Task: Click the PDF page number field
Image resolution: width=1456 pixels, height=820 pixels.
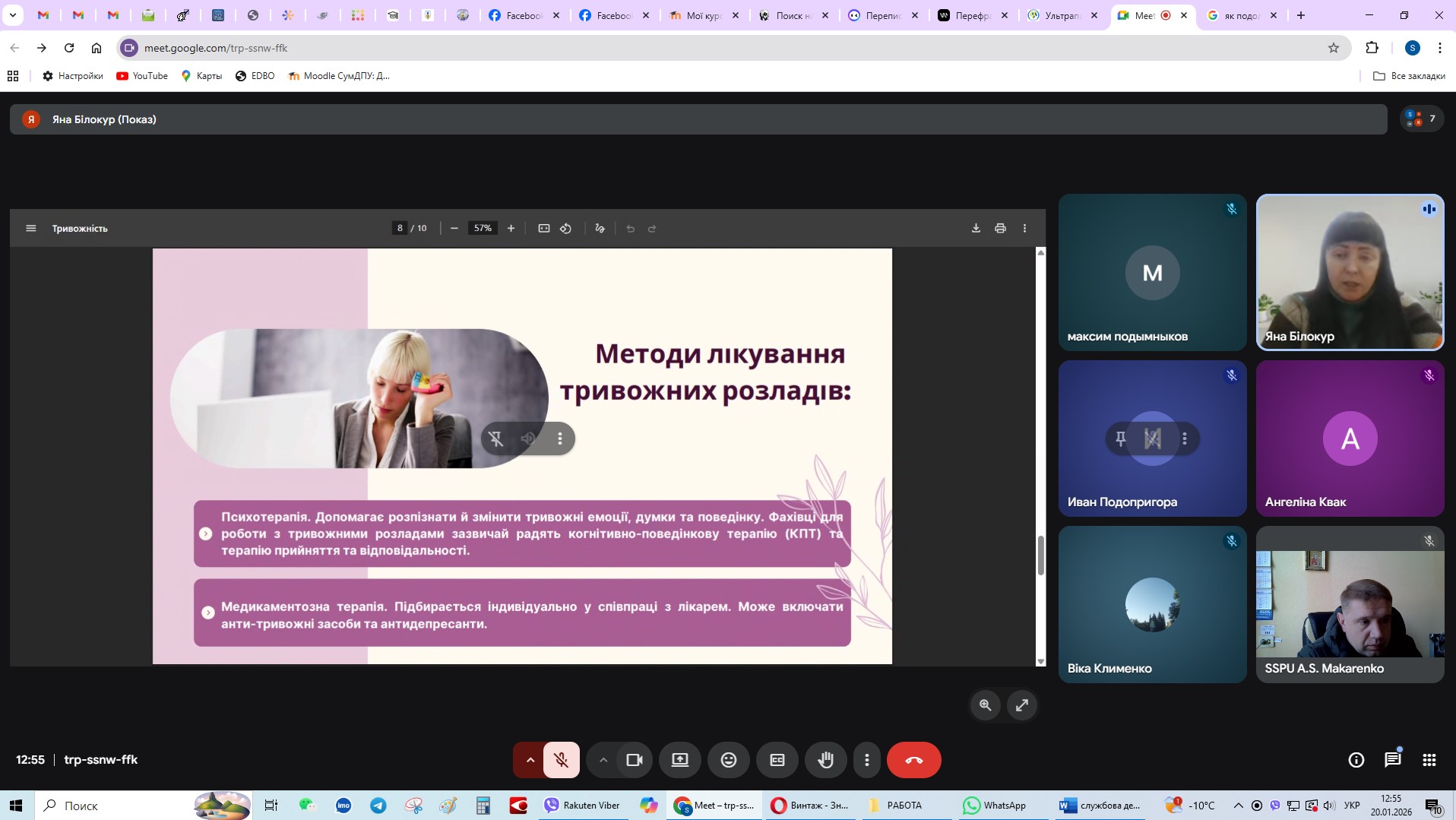Action: (x=400, y=228)
